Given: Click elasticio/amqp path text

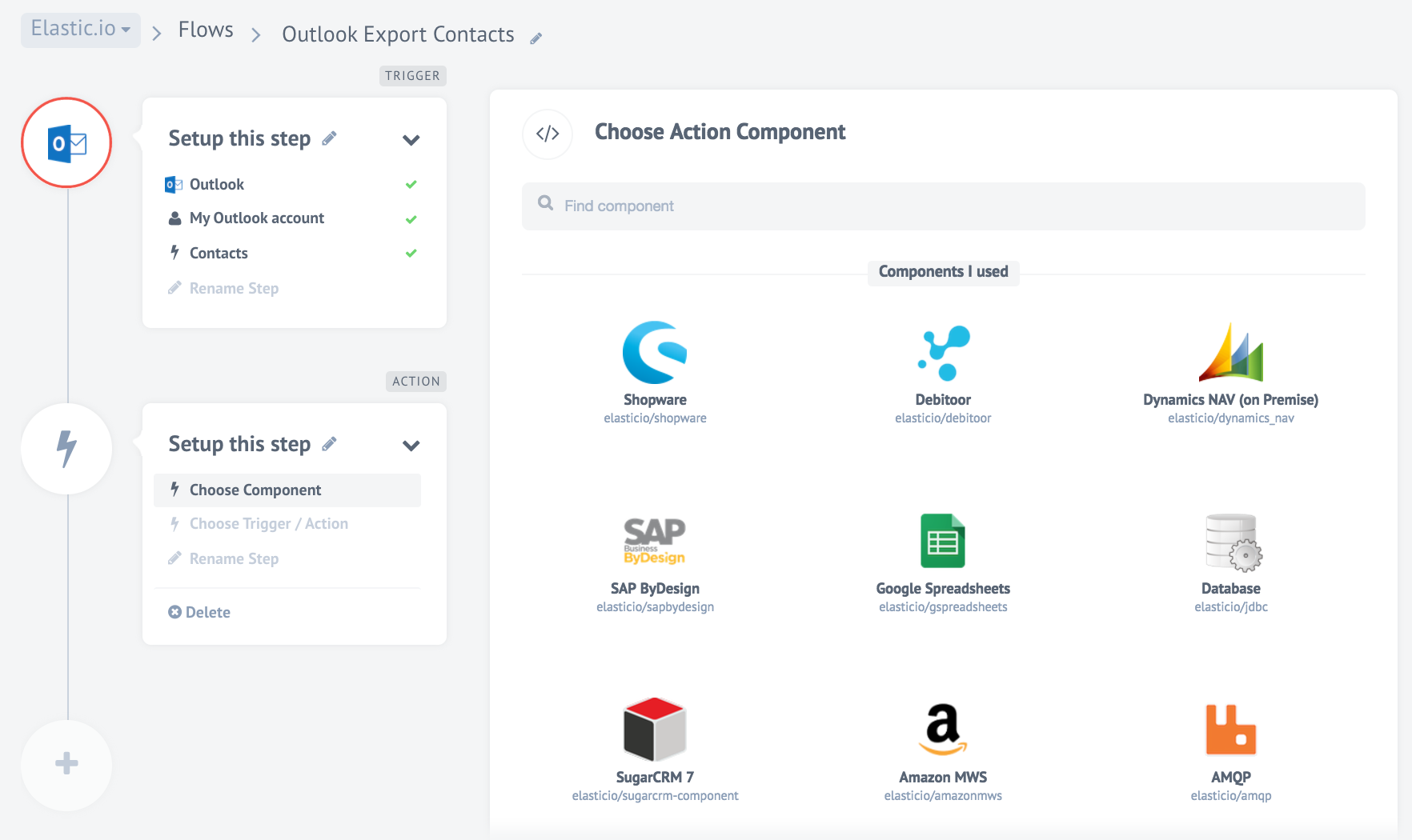Looking at the screenshot, I should (x=1231, y=796).
